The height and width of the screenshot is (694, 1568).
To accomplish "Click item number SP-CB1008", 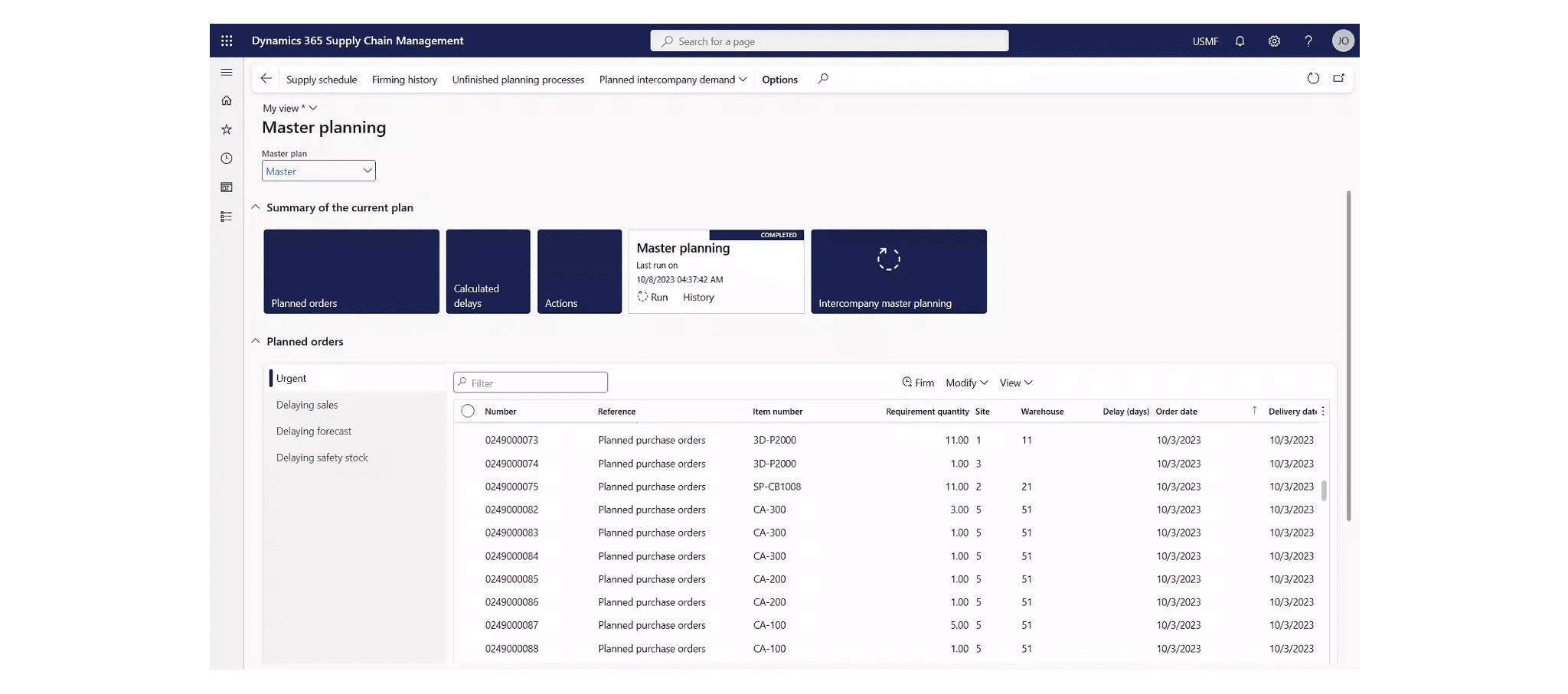I will 777,487.
